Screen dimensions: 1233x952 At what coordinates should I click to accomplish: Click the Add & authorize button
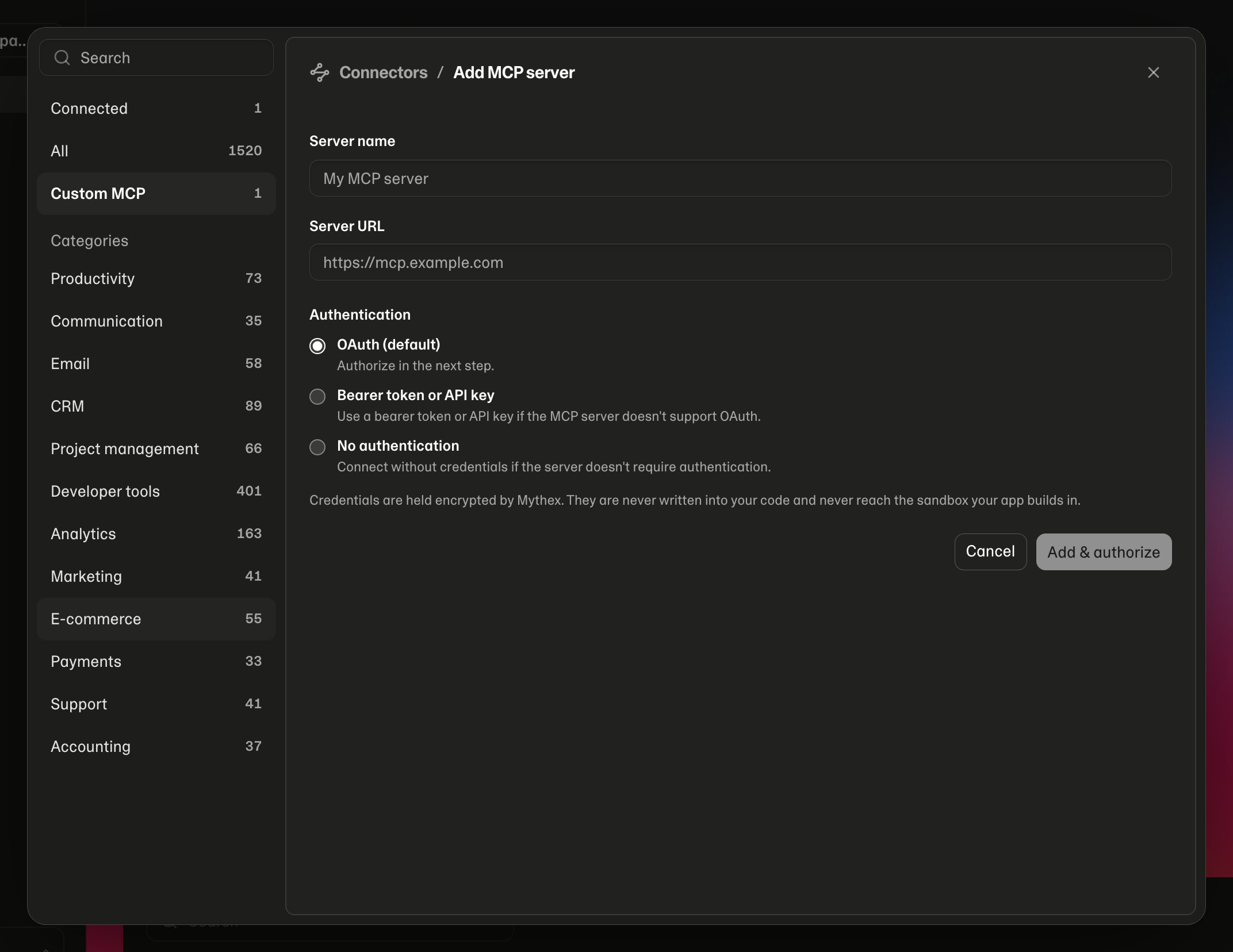[1103, 551]
